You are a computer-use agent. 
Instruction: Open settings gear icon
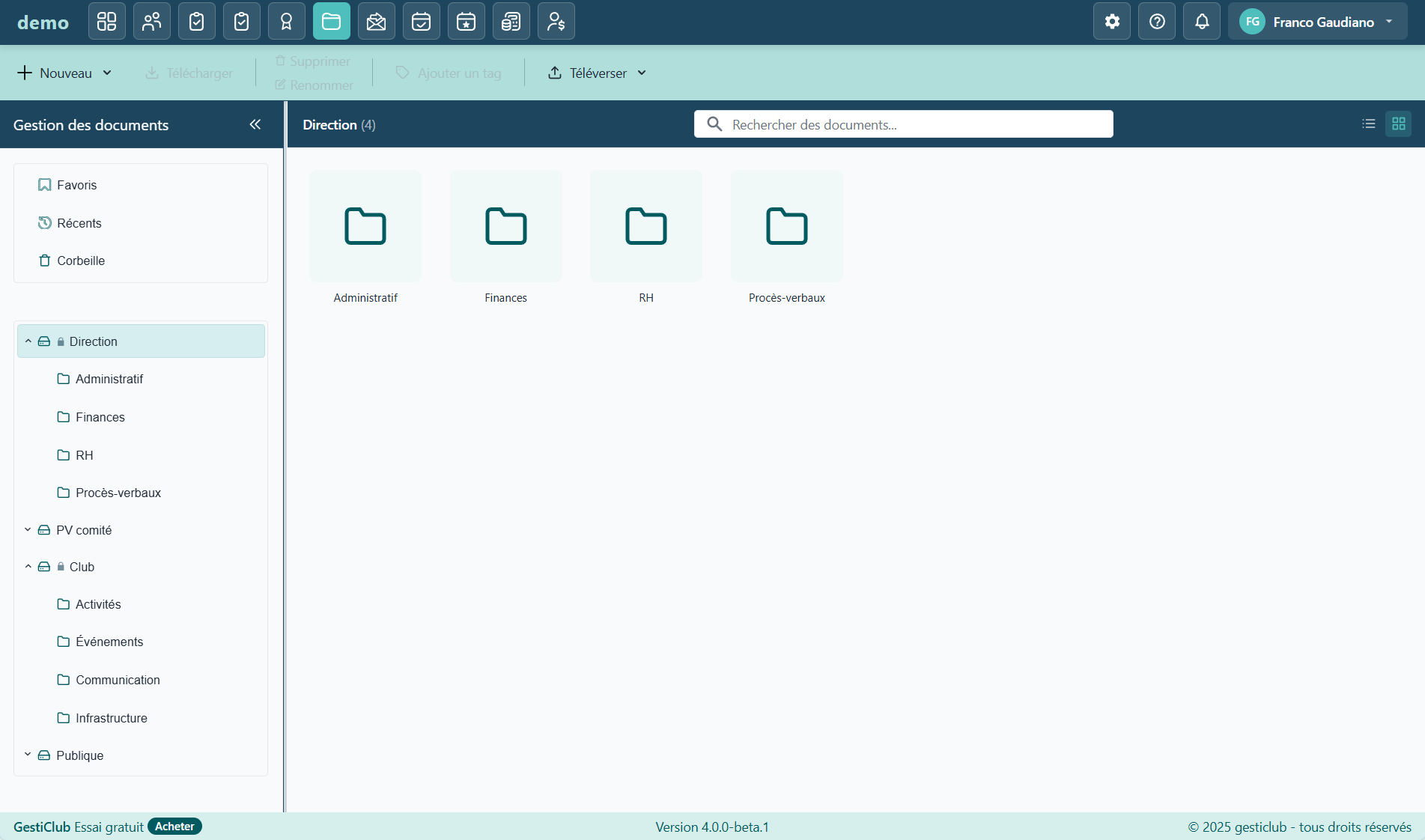[1112, 21]
